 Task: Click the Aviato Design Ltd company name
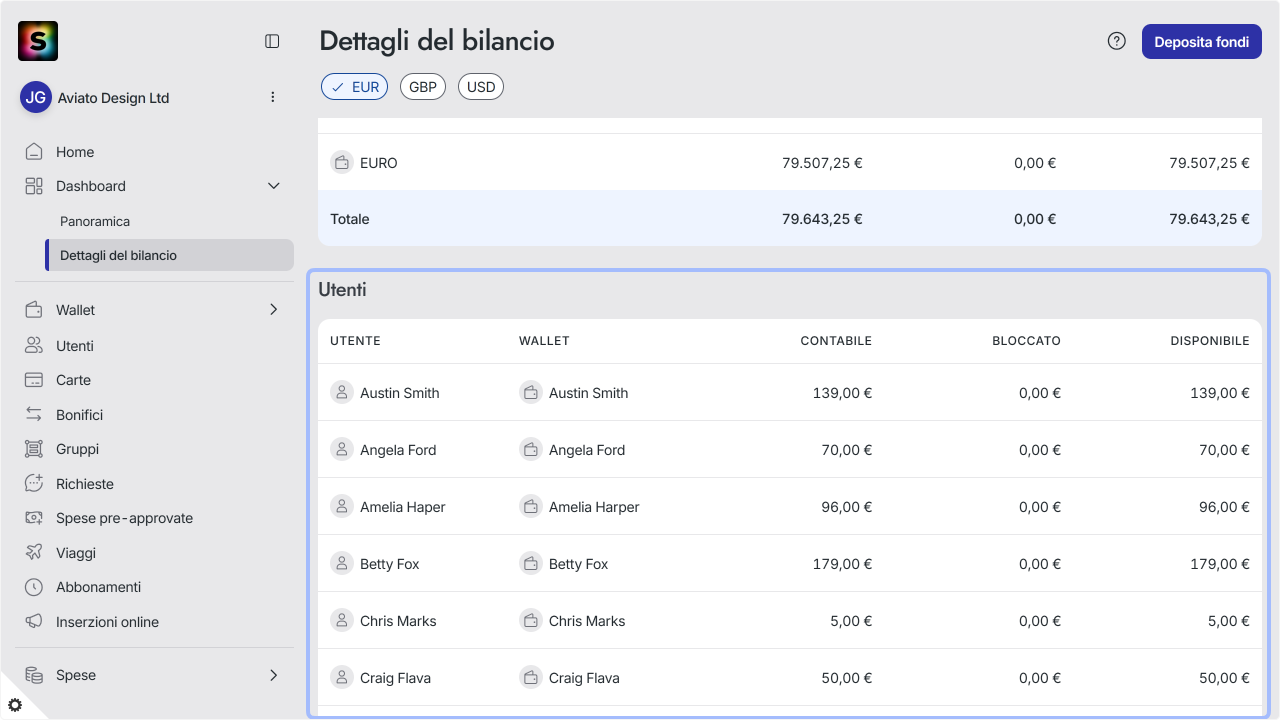[x=113, y=98]
